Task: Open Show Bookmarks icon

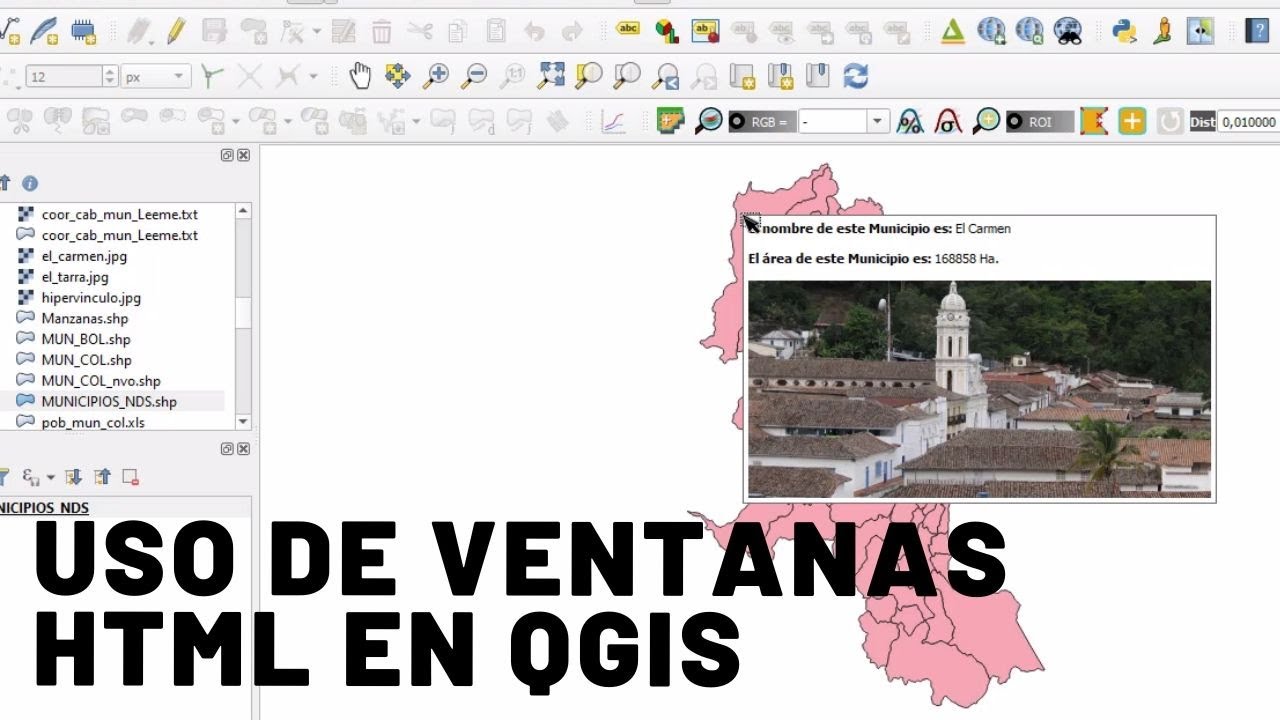Action: 818,75
